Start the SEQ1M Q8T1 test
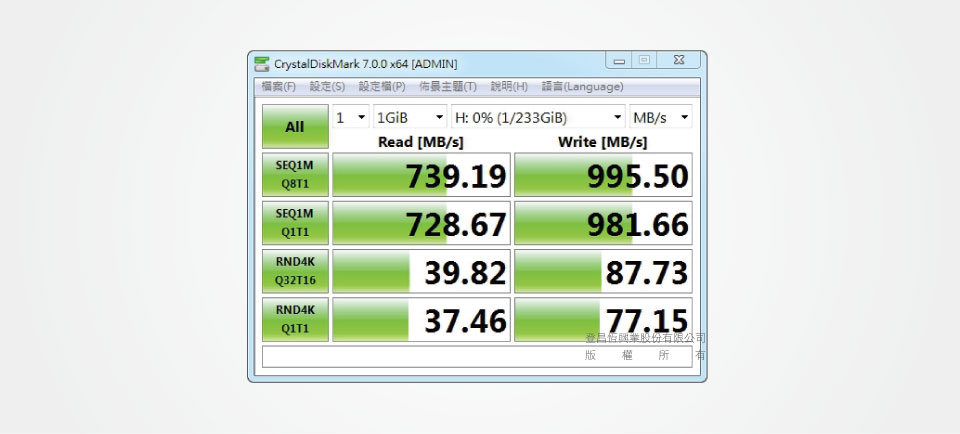960x434 pixels. (295, 174)
